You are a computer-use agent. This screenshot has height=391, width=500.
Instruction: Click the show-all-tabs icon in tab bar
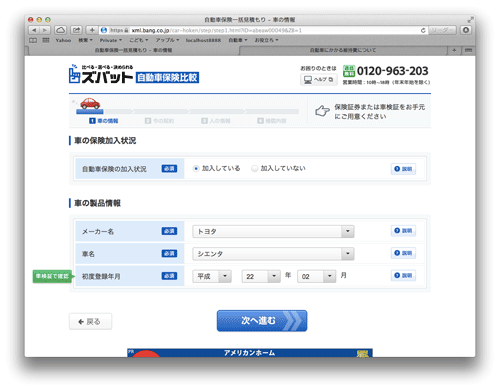click(x=468, y=50)
